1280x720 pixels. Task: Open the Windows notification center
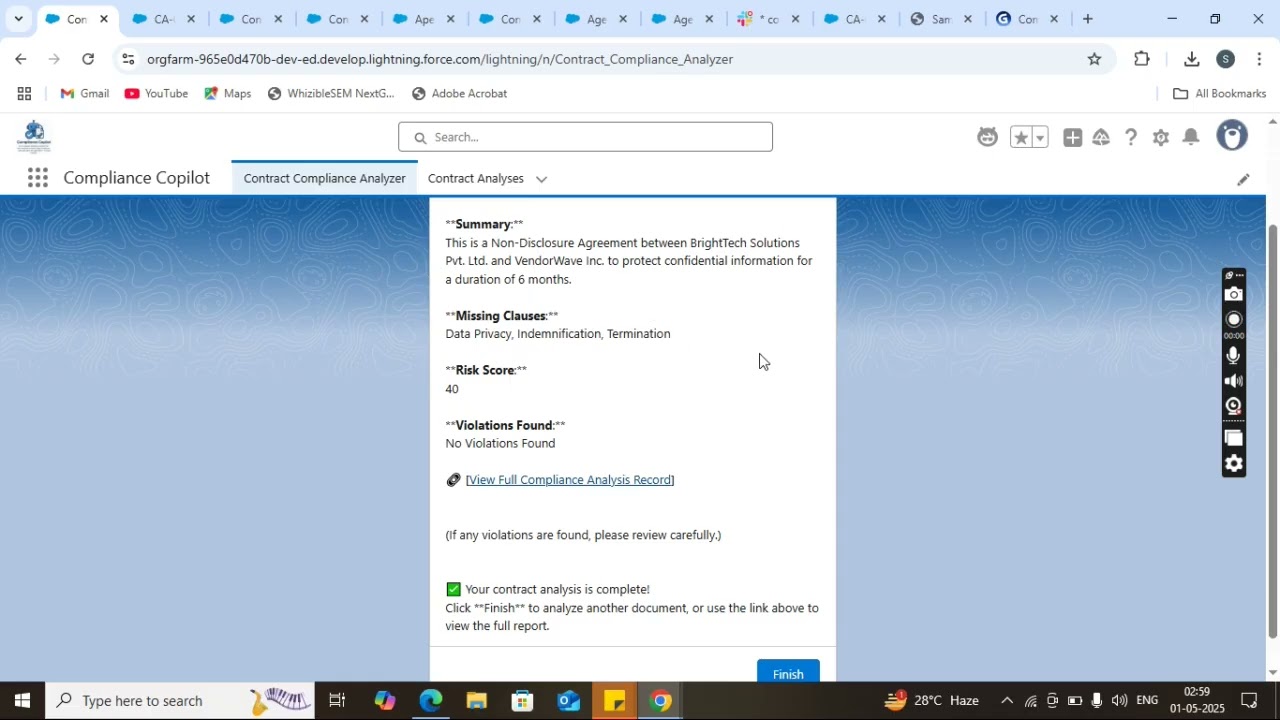[x=1249, y=701]
